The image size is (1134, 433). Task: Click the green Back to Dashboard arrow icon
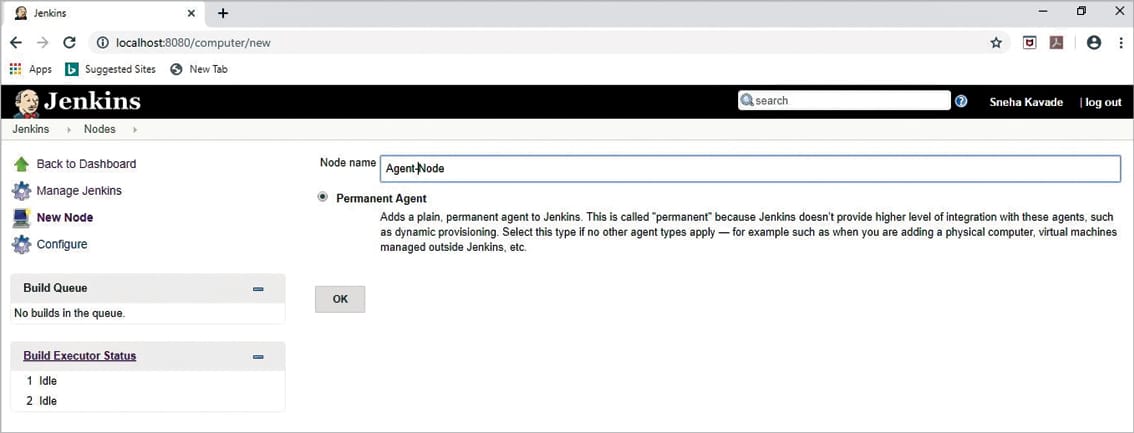click(22, 164)
